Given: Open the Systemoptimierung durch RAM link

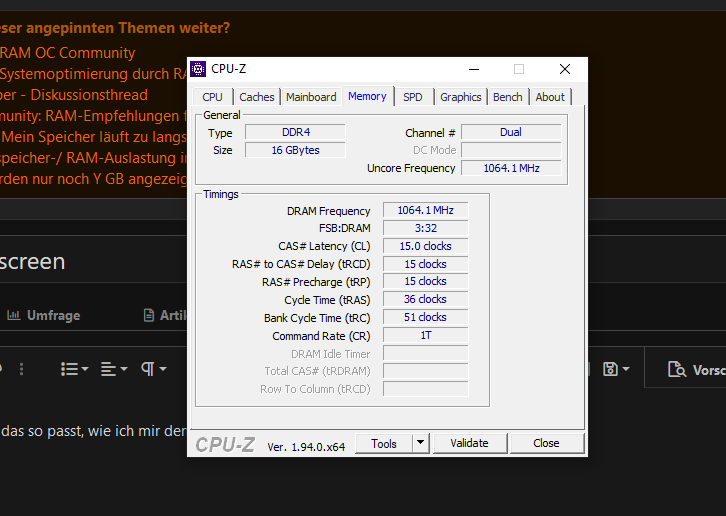Looking at the screenshot, I should (x=94, y=74).
